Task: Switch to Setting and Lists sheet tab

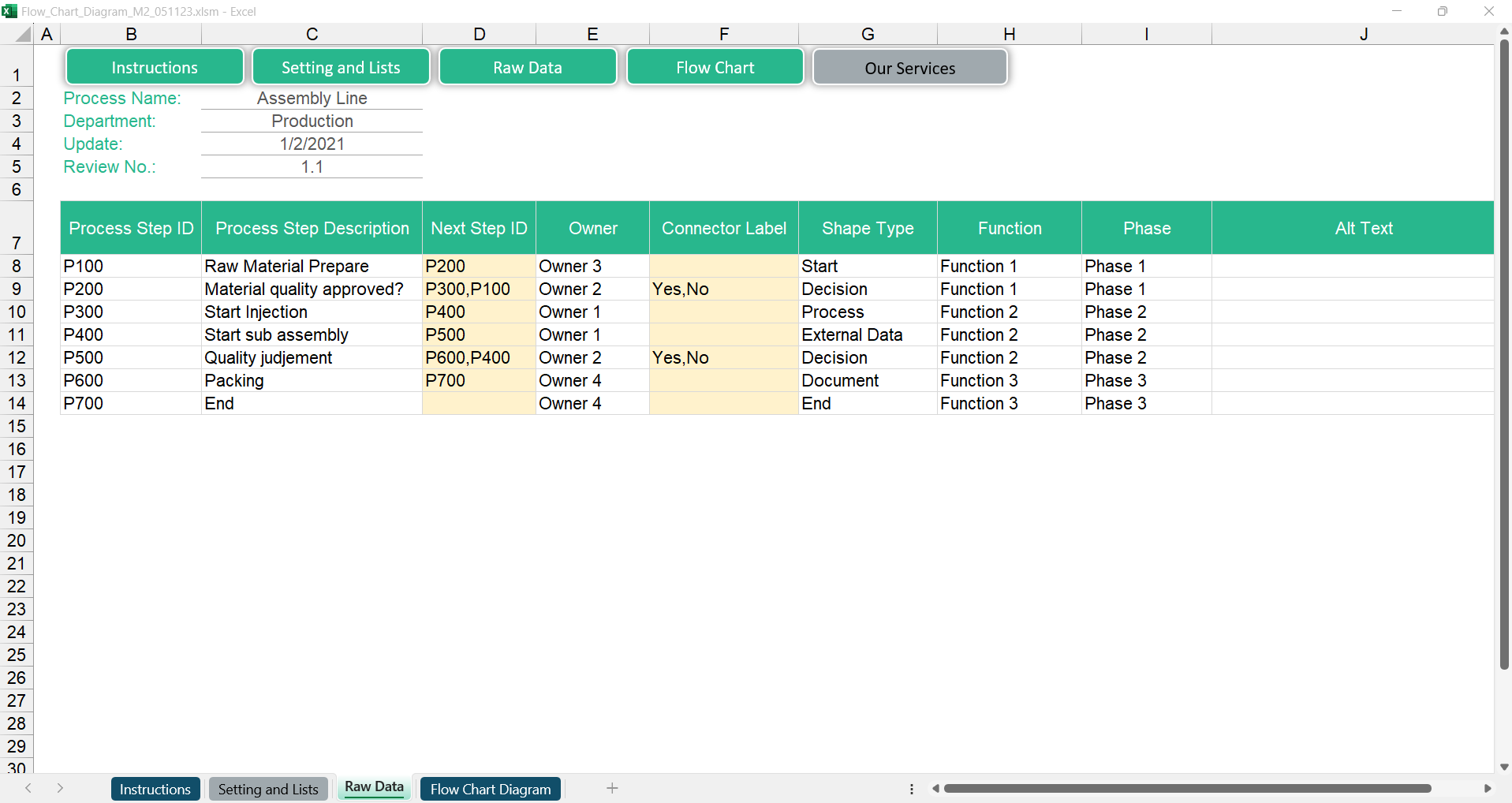Action: pyautogui.click(x=268, y=789)
